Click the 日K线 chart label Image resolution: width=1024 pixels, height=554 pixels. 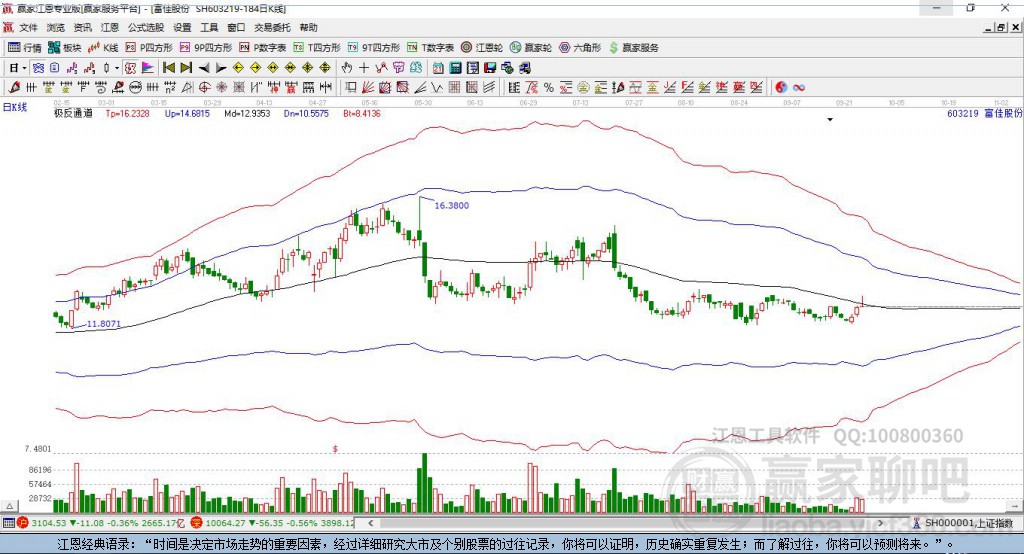pos(15,107)
